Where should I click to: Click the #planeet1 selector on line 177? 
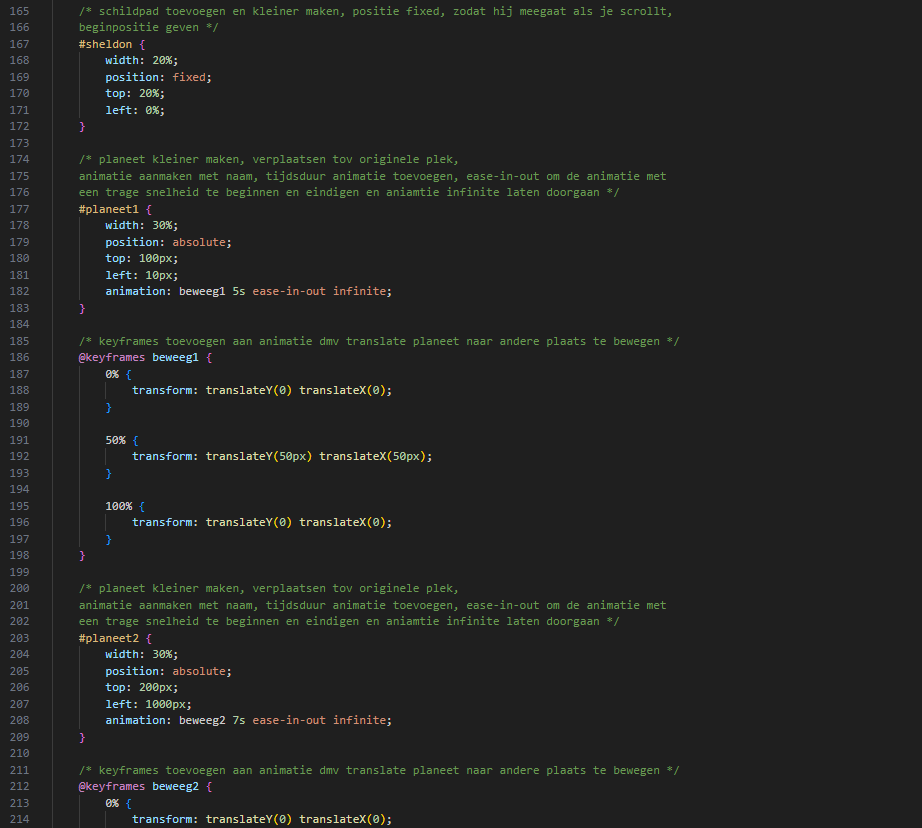coord(109,209)
